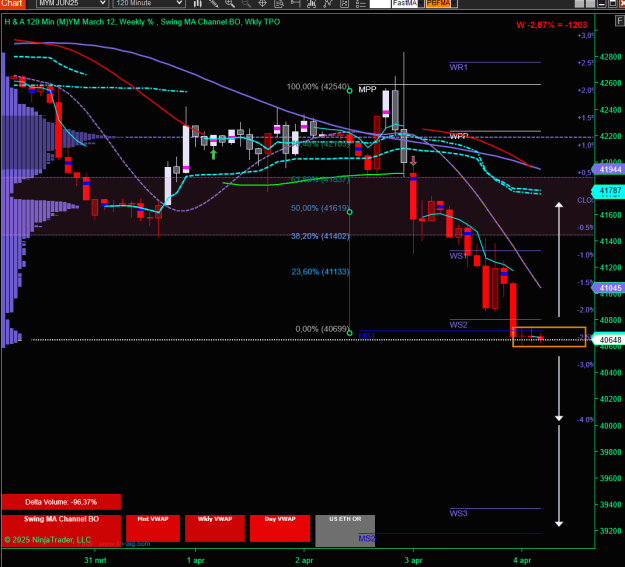The width and height of the screenshot is (625, 567).
Task: Click the US ETH OR grey box
Action: pyautogui.click(x=345, y=530)
